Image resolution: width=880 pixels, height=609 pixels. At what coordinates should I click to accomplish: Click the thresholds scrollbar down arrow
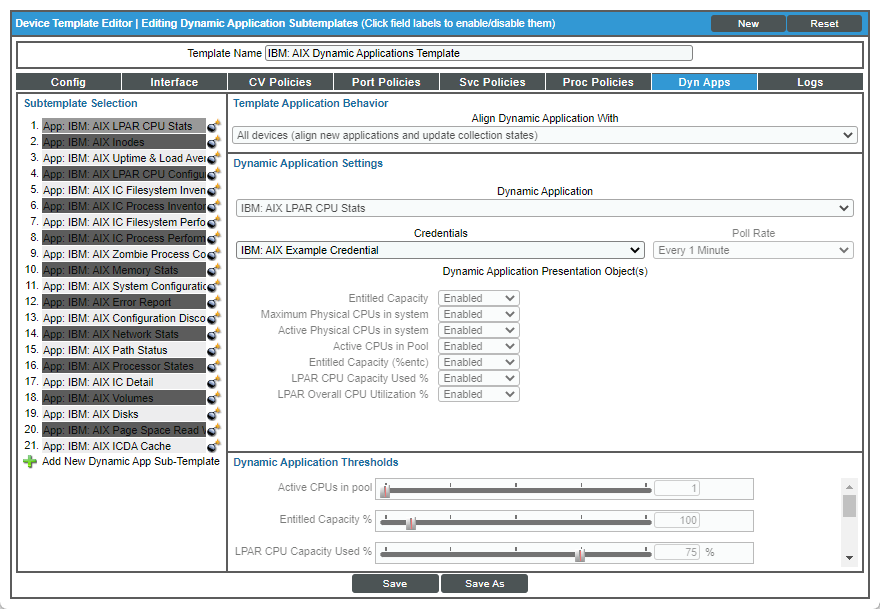849,557
